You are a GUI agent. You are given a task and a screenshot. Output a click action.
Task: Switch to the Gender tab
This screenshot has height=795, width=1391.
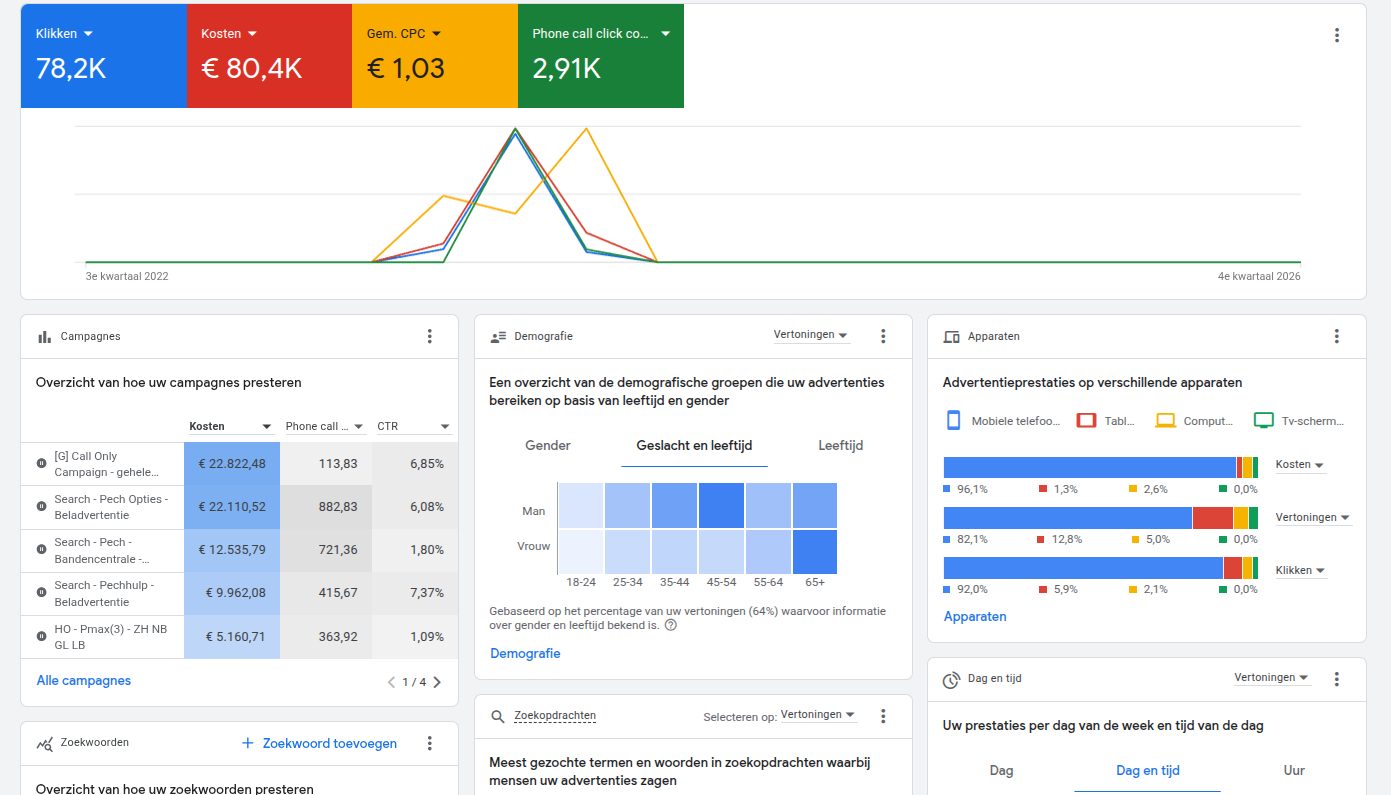(548, 446)
